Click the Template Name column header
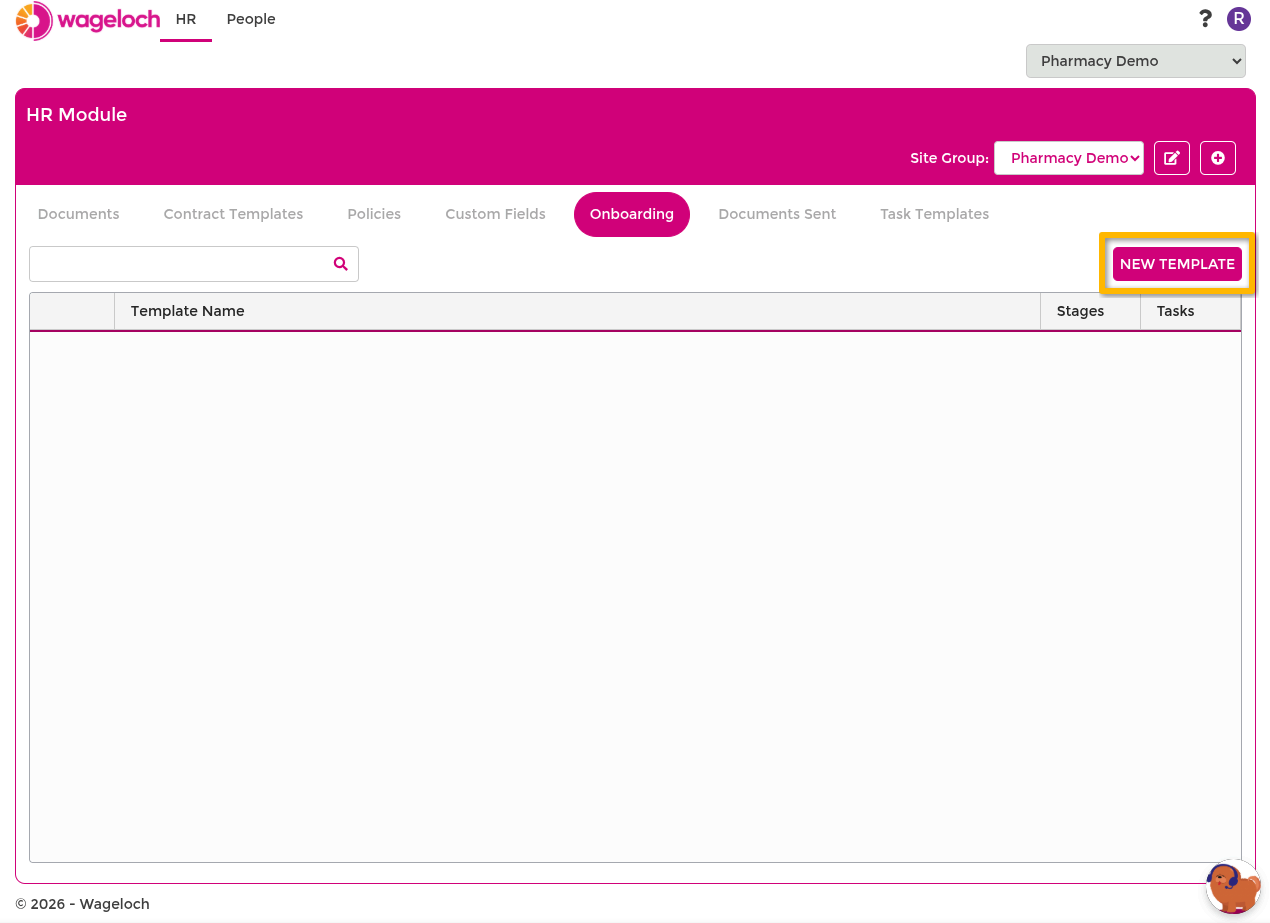 pyautogui.click(x=578, y=311)
